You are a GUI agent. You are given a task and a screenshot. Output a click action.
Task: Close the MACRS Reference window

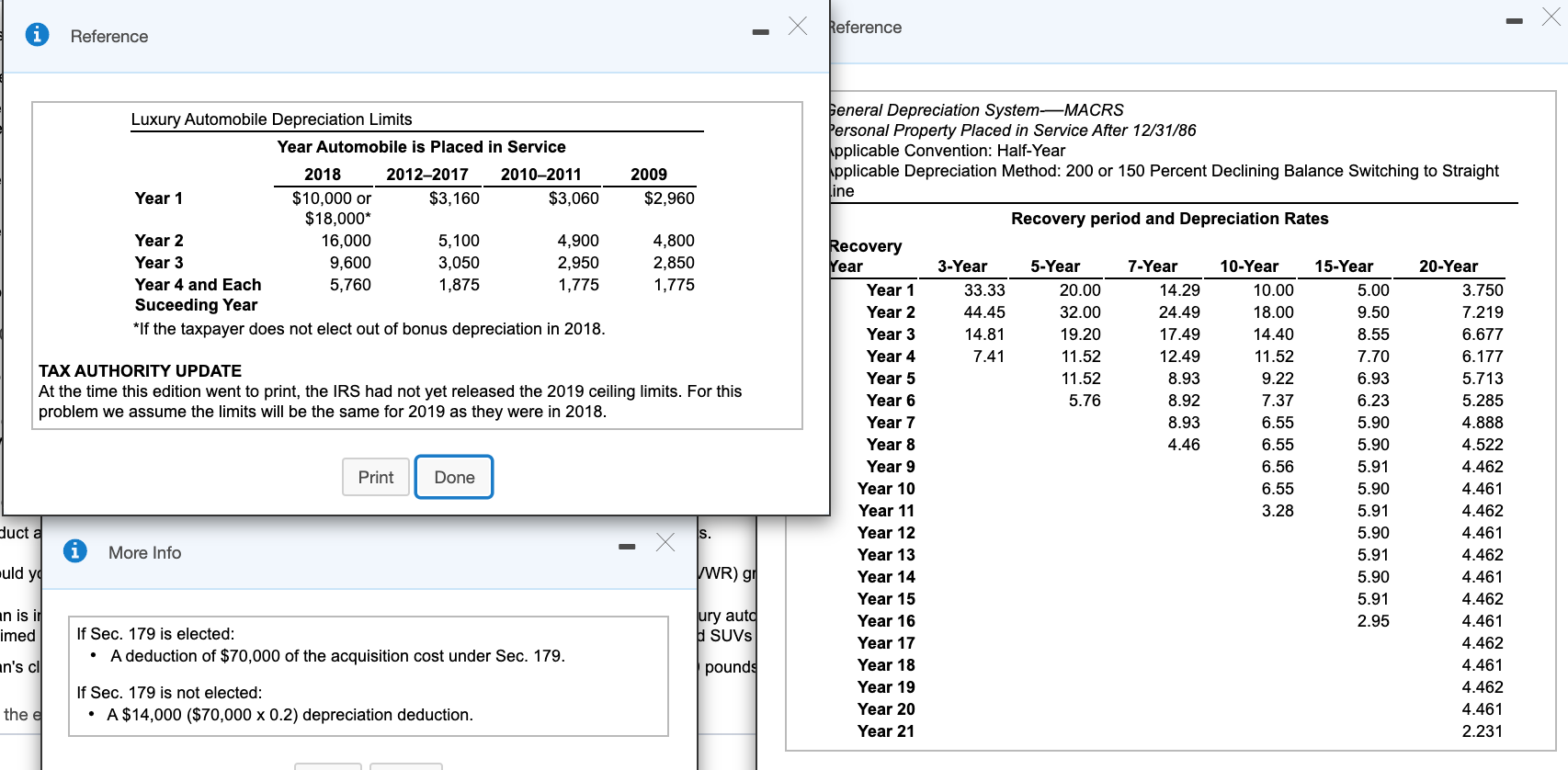(1551, 17)
